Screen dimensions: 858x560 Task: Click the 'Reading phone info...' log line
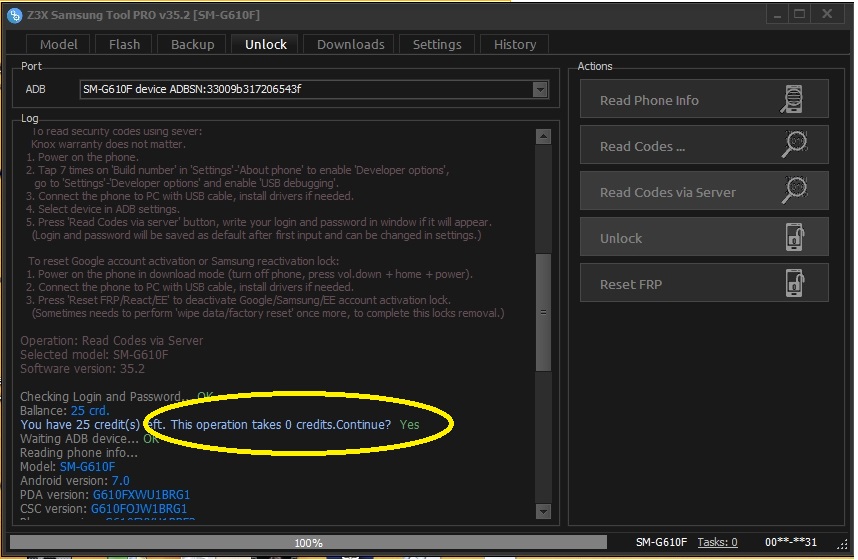[x=79, y=453]
